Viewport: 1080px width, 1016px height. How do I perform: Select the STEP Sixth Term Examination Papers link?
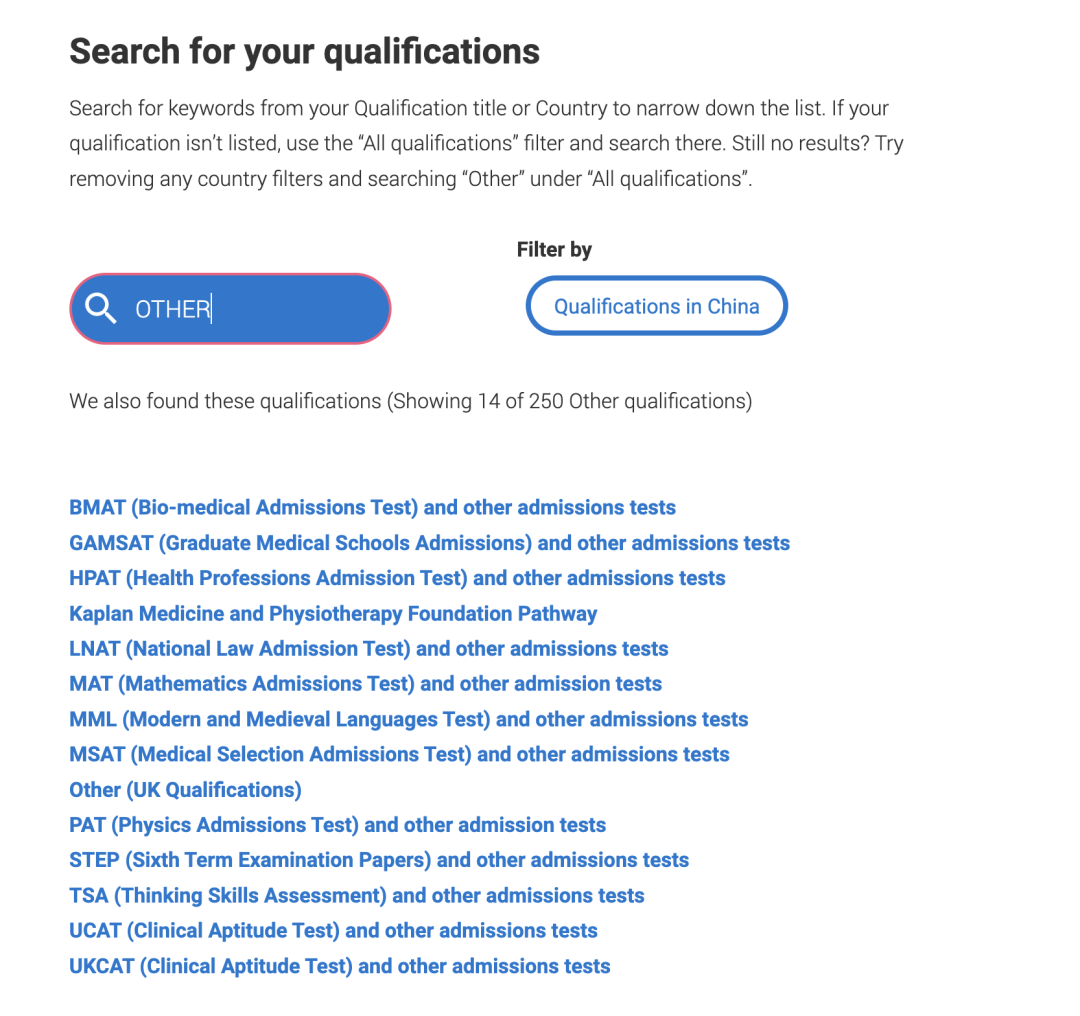point(380,860)
